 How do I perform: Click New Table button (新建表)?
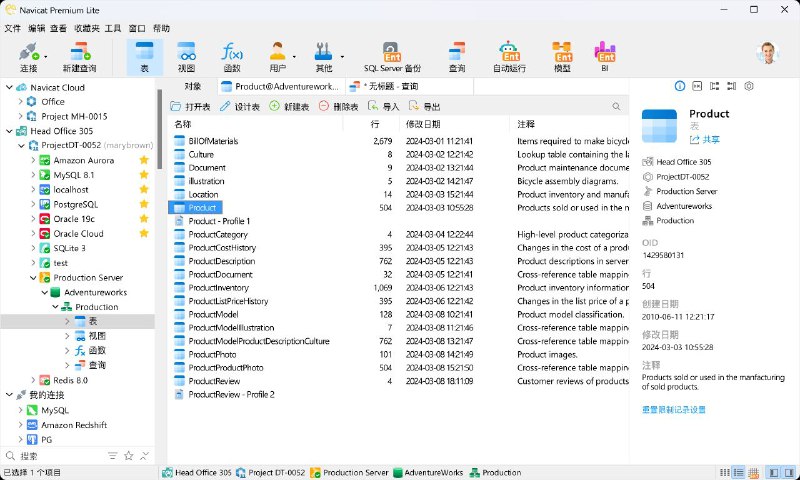(289, 107)
